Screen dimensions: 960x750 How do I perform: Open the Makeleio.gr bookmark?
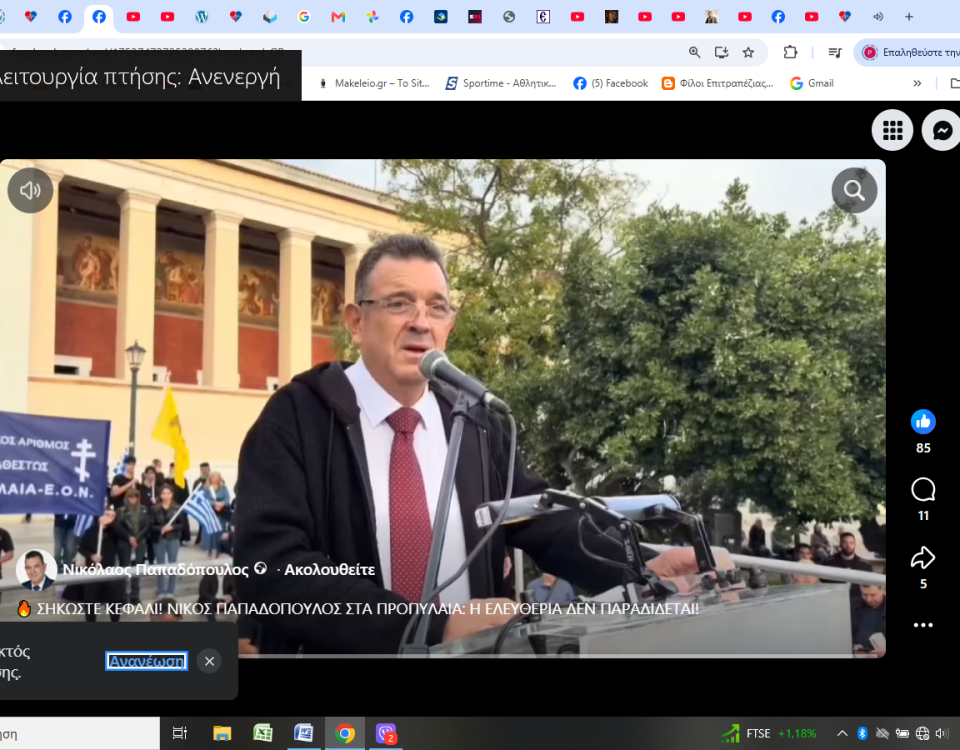374,83
